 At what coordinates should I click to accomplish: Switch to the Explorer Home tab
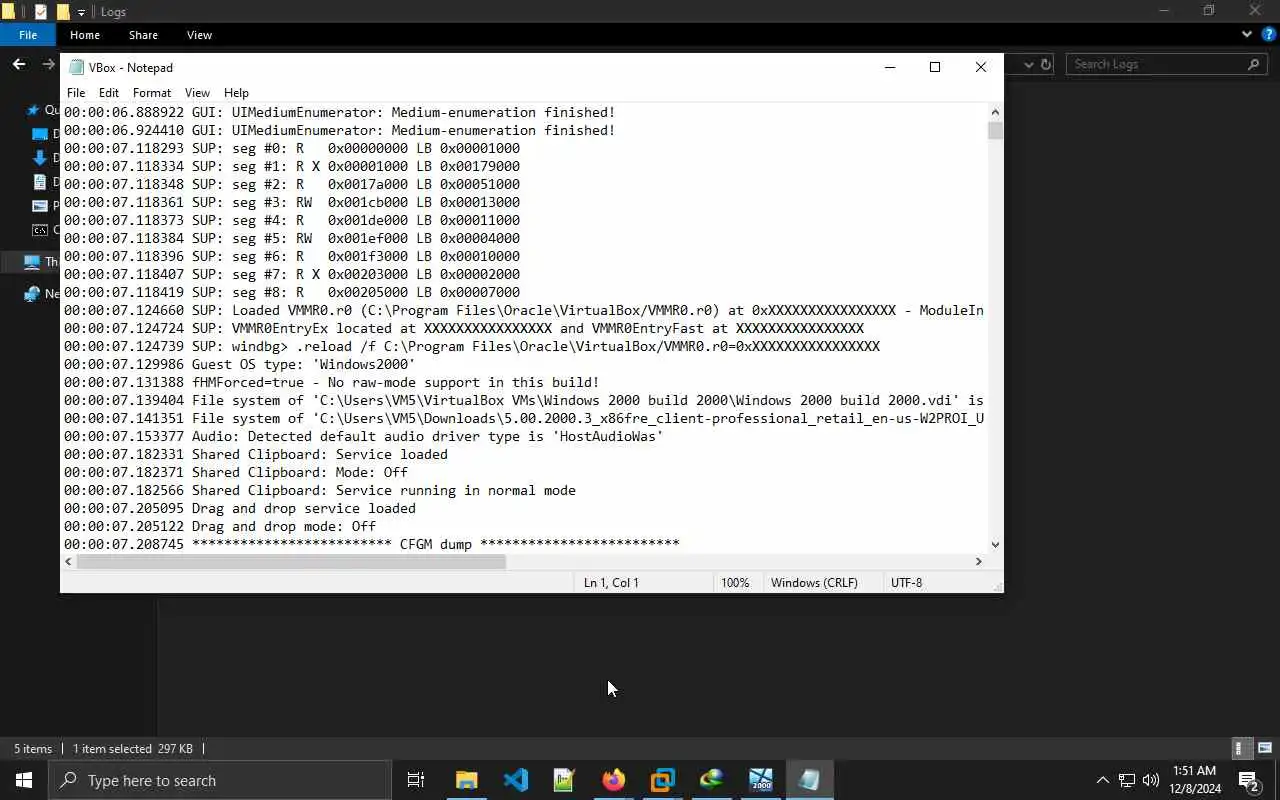85,35
